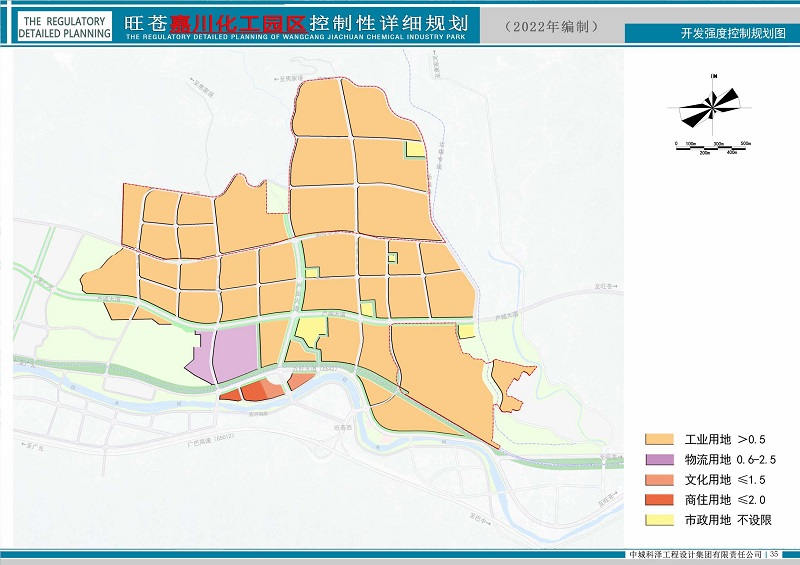Click the north indicator letter N
800x565 pixels.
713,76
